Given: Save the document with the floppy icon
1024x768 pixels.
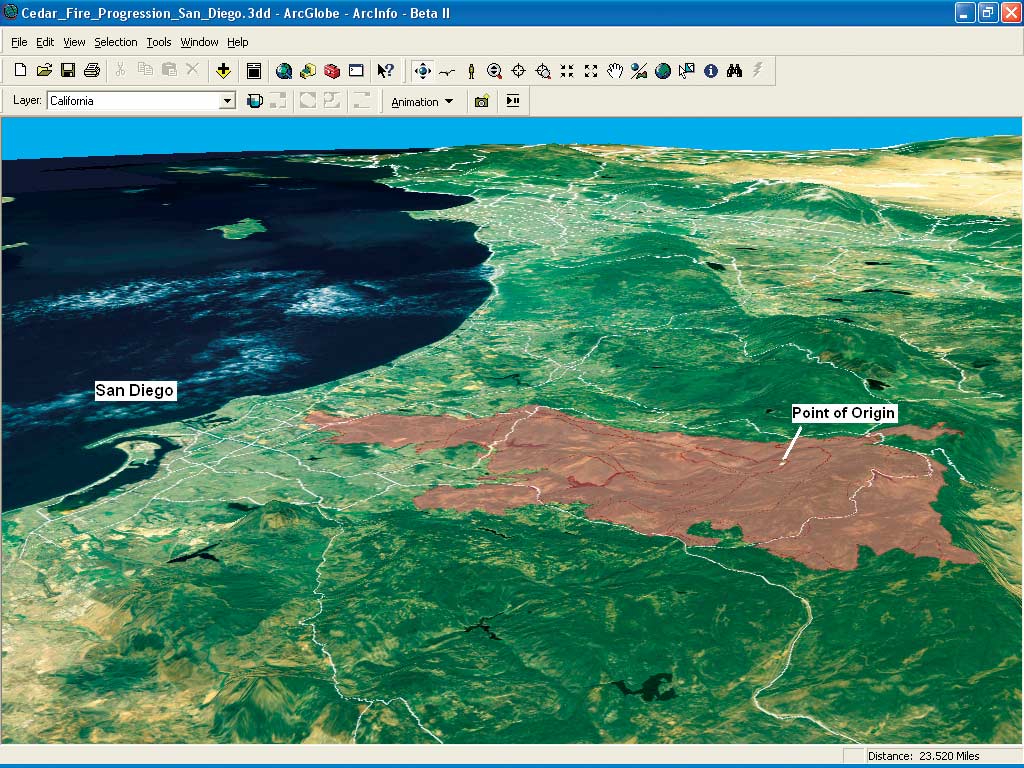Looking at the screenshot, I should pos(68,71).
